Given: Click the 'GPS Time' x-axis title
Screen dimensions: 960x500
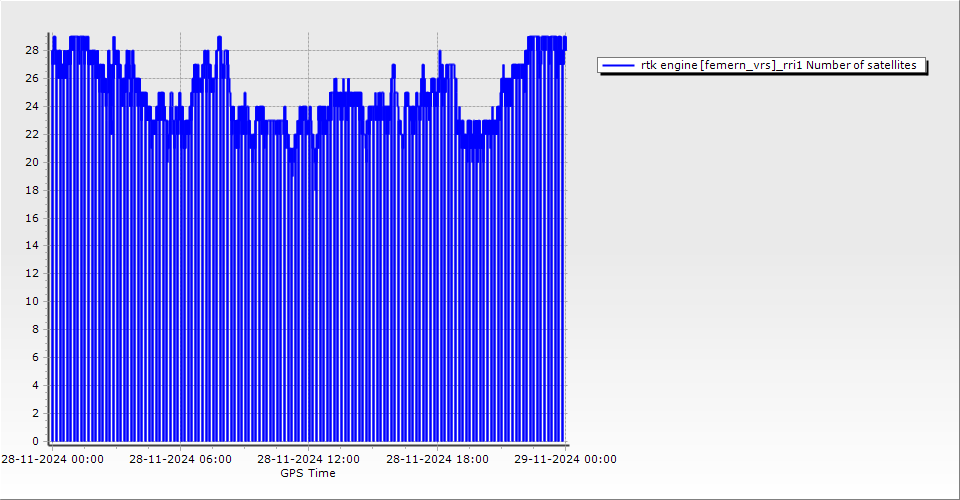Looking at the screenshot, I should pos(308,473).
